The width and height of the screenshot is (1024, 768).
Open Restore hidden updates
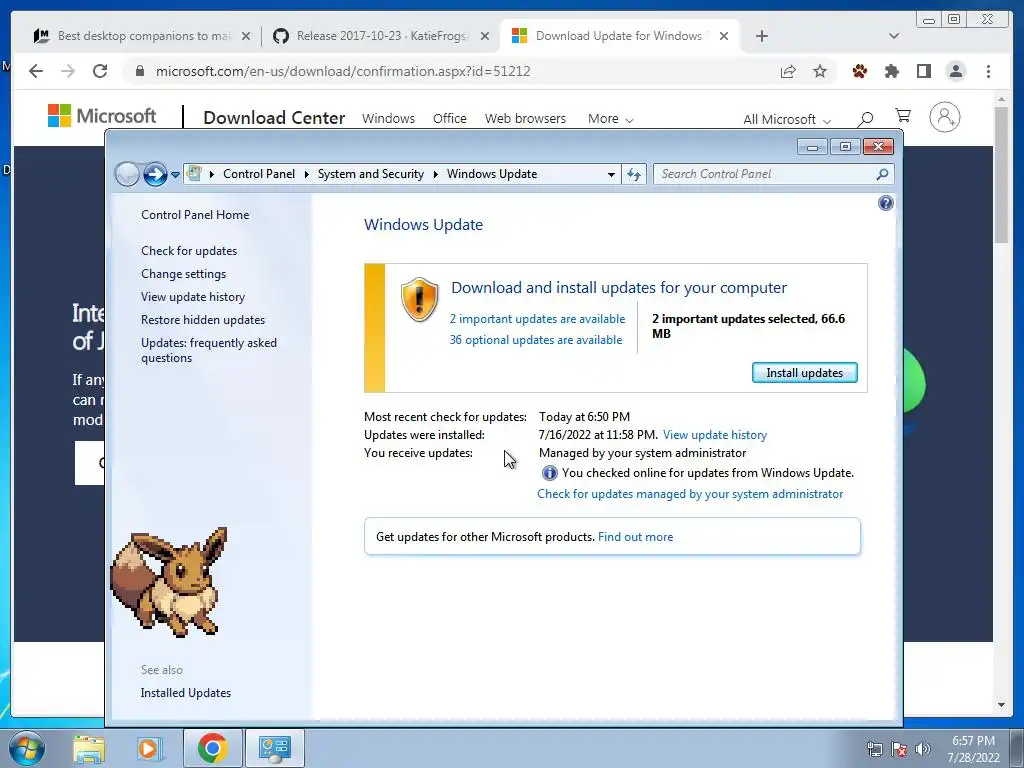point(203,320)
